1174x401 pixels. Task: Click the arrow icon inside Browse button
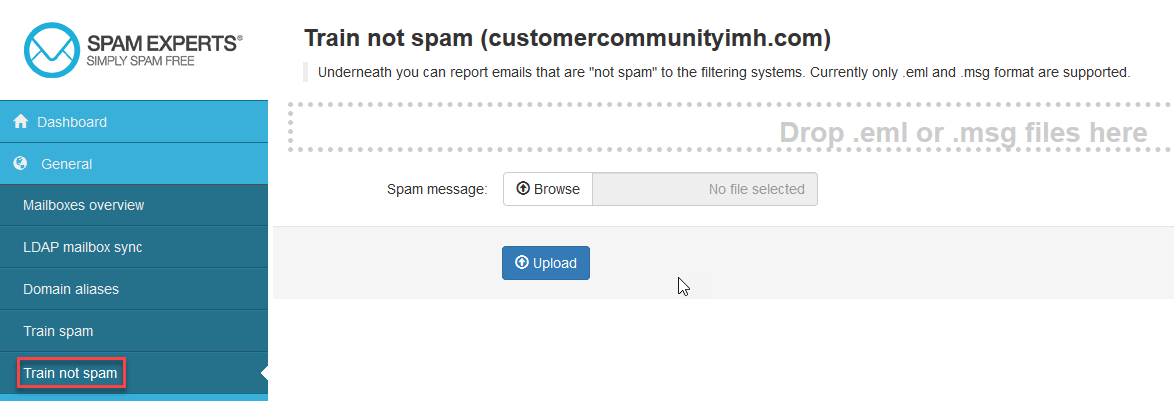point(523,189)
